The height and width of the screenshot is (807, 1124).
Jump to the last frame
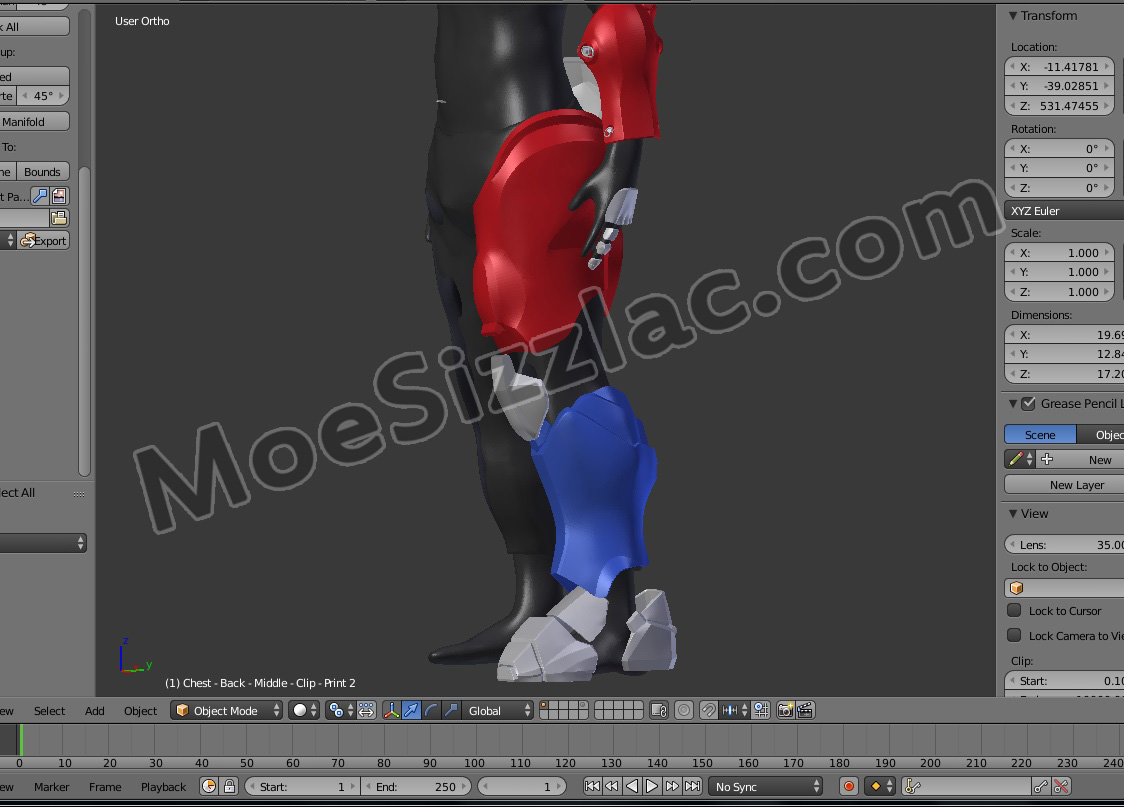tap(692, 786)
